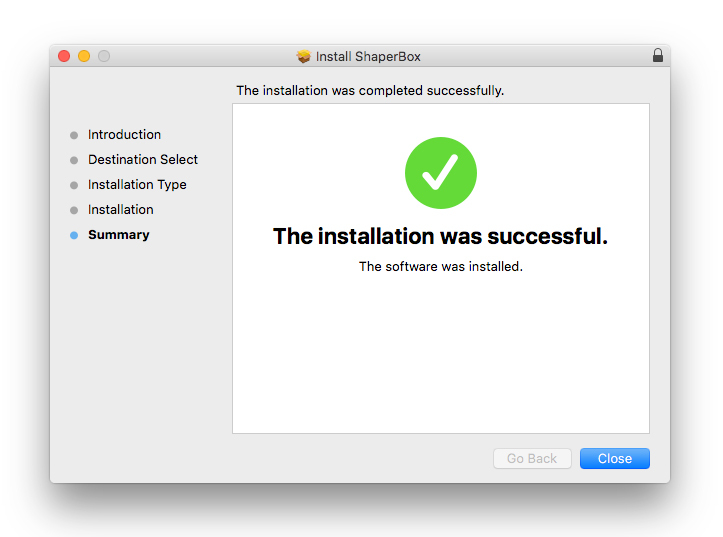The image size is (723, 537).
Task: Select the Installation Type step
Action: (137, 185)
